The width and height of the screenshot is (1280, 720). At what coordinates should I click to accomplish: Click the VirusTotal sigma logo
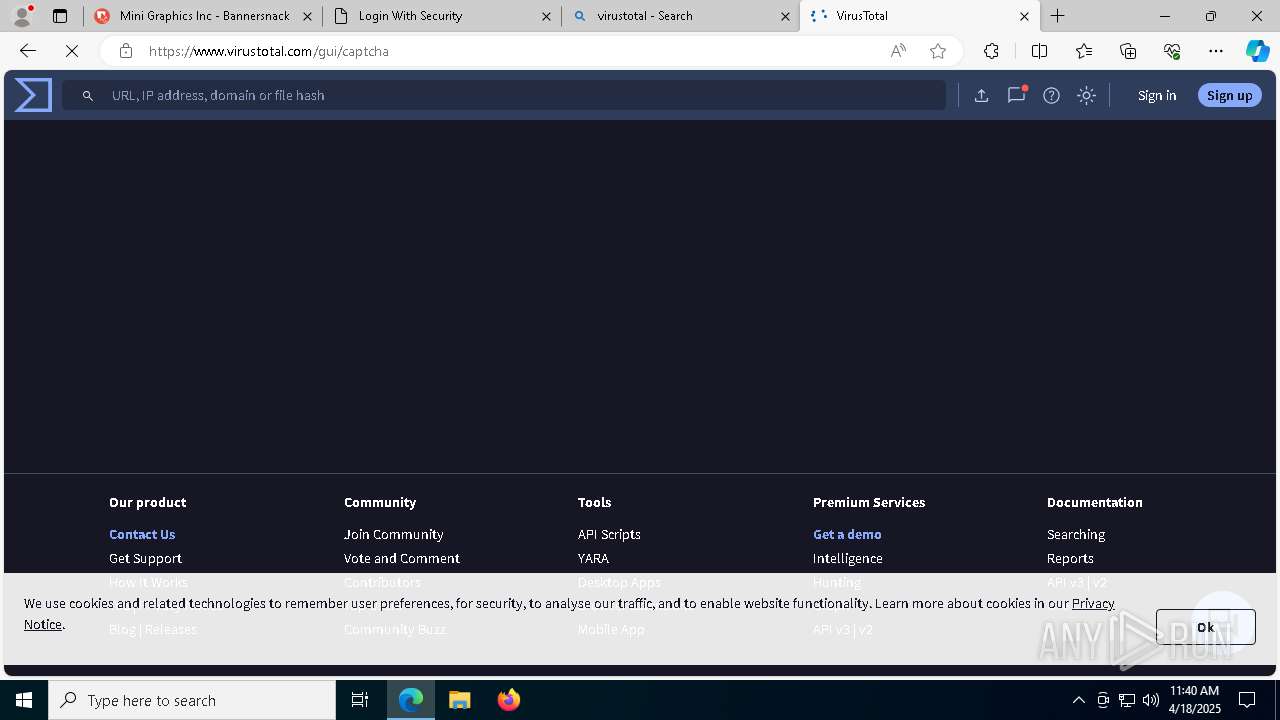tap(33, 95)
